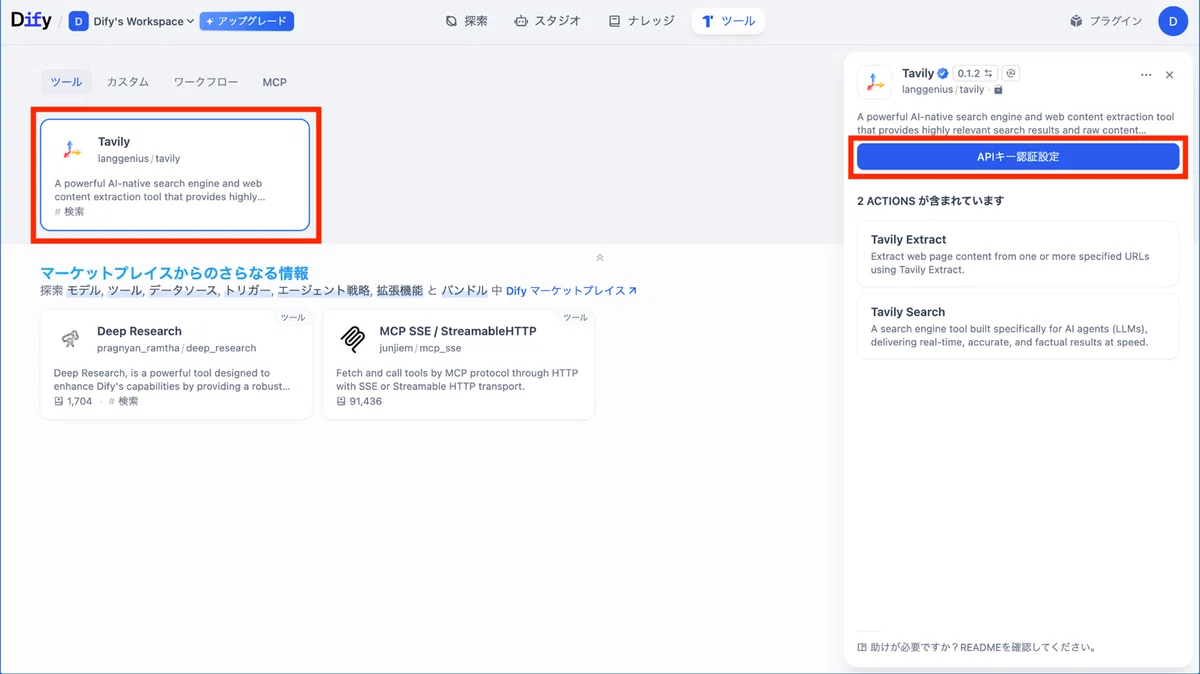Click langgenius/tavily text in detail panel
This screenshot has height=674, width=1200.
click(x=943, y=90)
